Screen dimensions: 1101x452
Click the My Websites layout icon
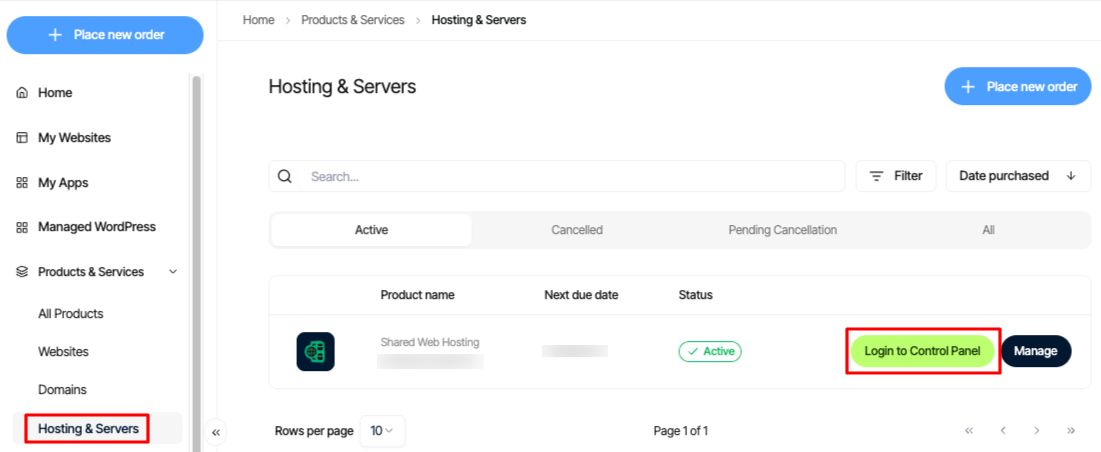[x=22, y=138]
